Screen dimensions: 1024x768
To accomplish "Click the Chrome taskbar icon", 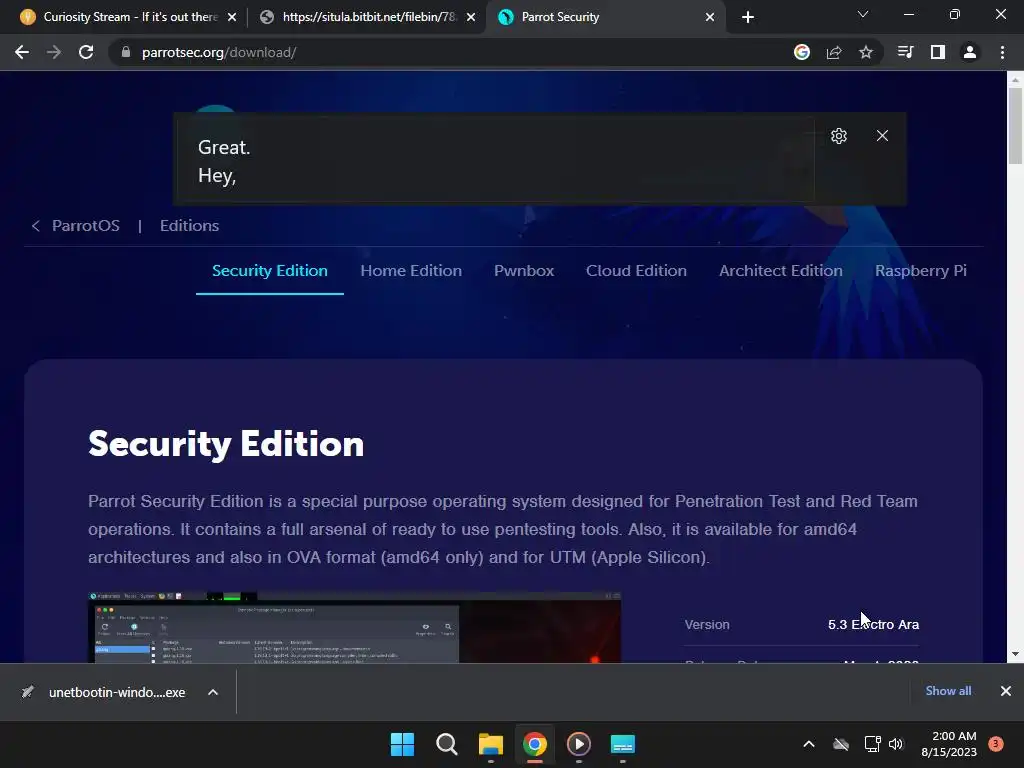I will [534, 744].
